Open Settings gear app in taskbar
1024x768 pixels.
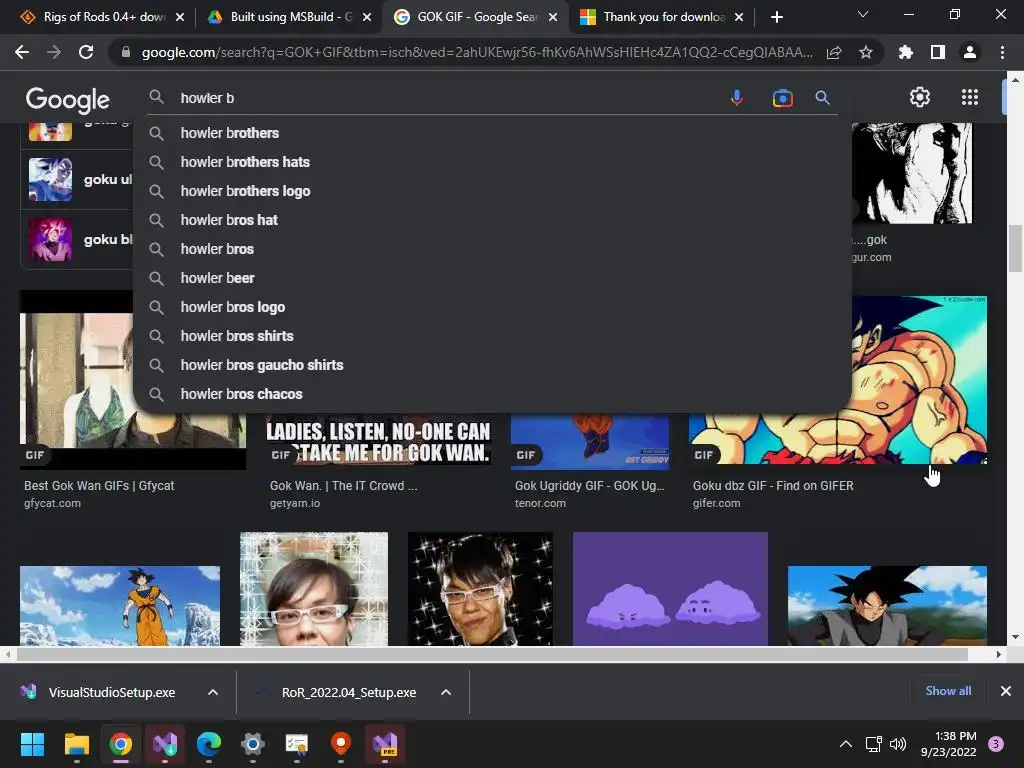click(253, 744)
